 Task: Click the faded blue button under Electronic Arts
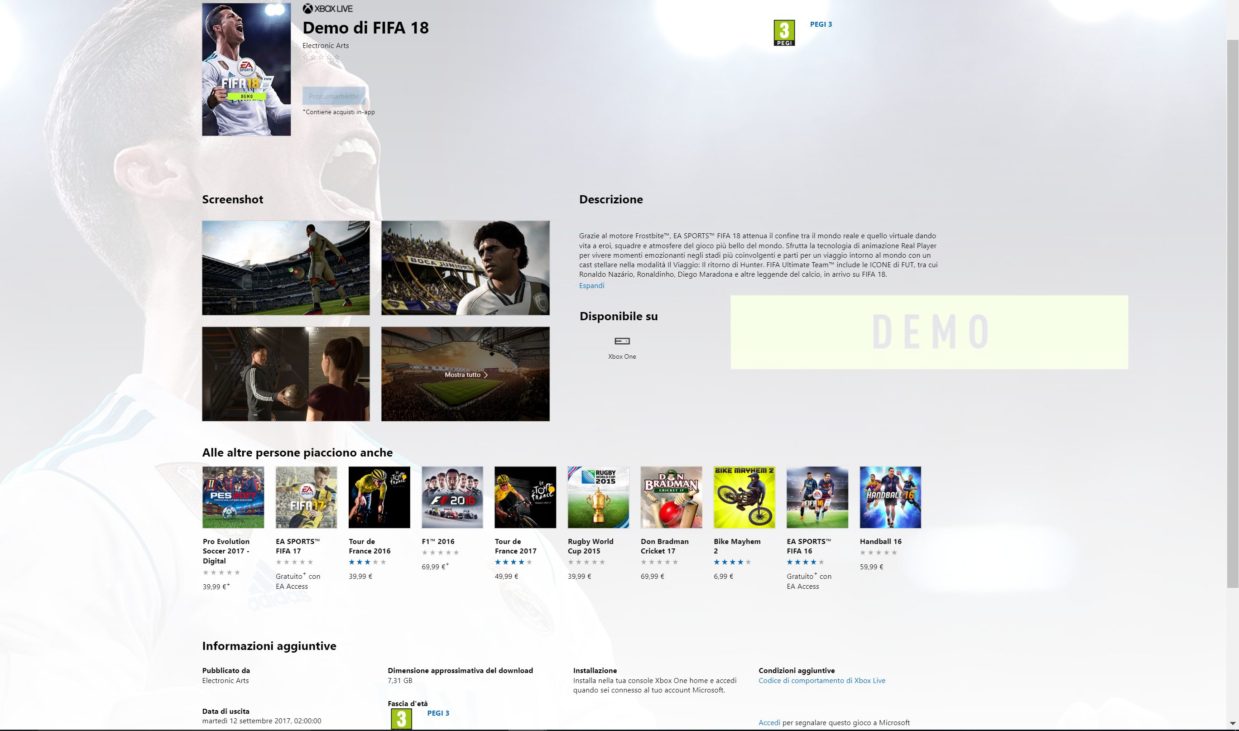[334, 96]
